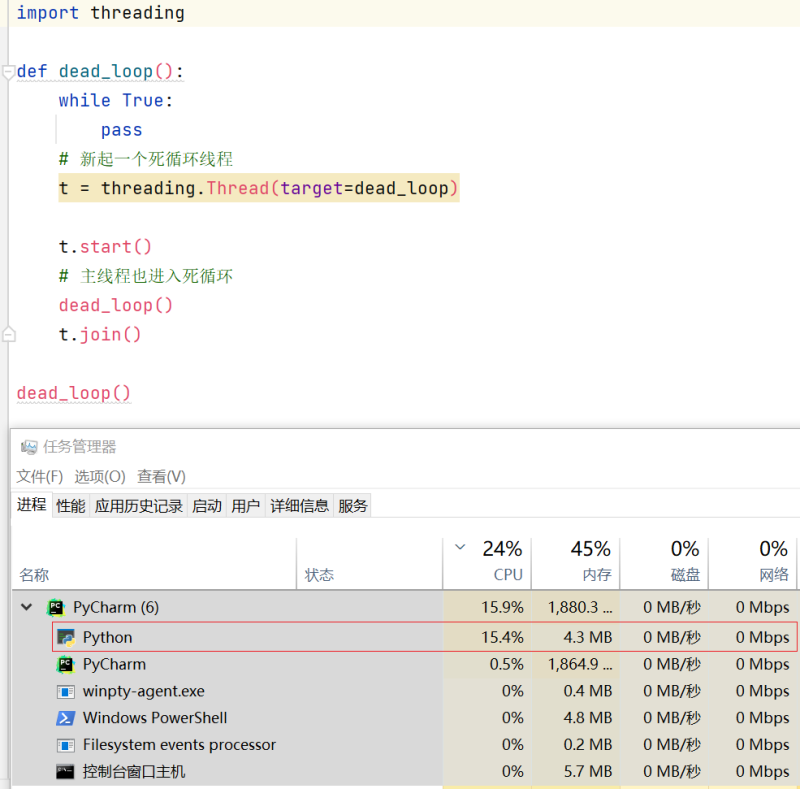The image size is (800, 789).
Task: Click the 名称 column header
Action: pos(35,575)
